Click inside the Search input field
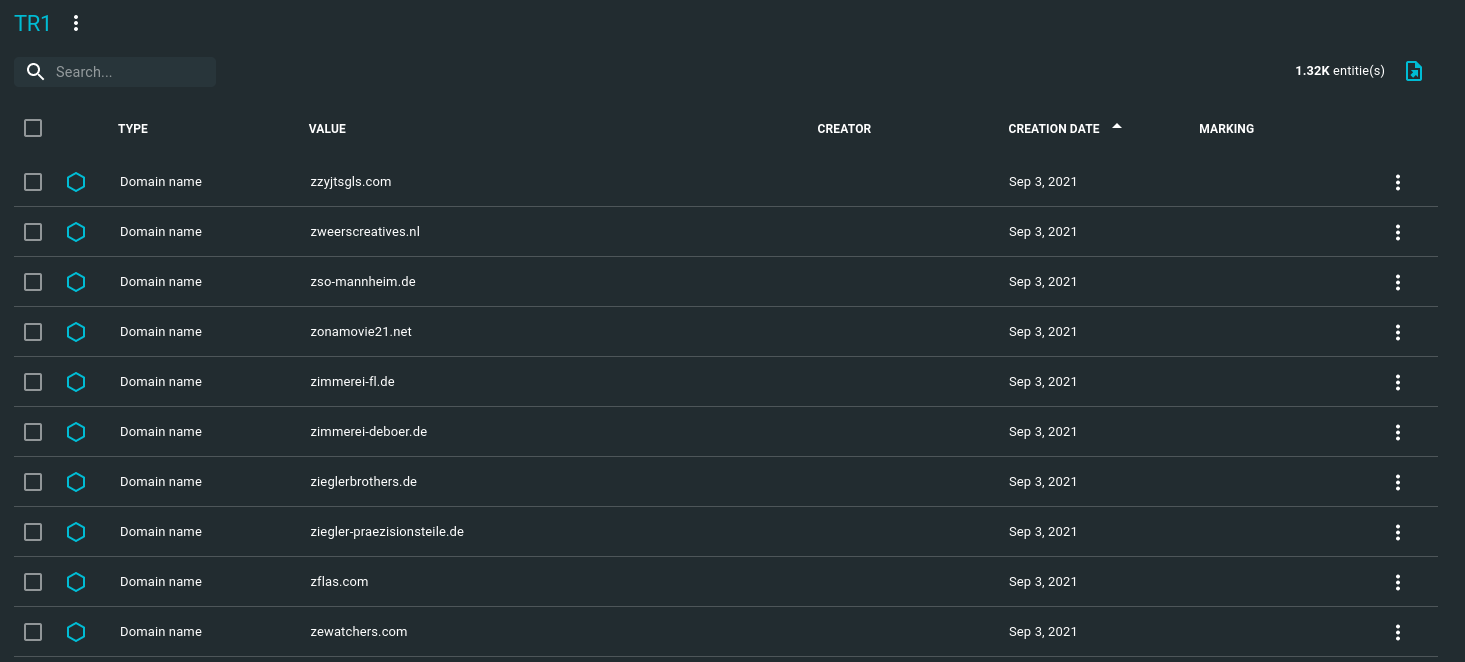The height and width of the screenshot is (662, 1465). [x=130, y=71]
